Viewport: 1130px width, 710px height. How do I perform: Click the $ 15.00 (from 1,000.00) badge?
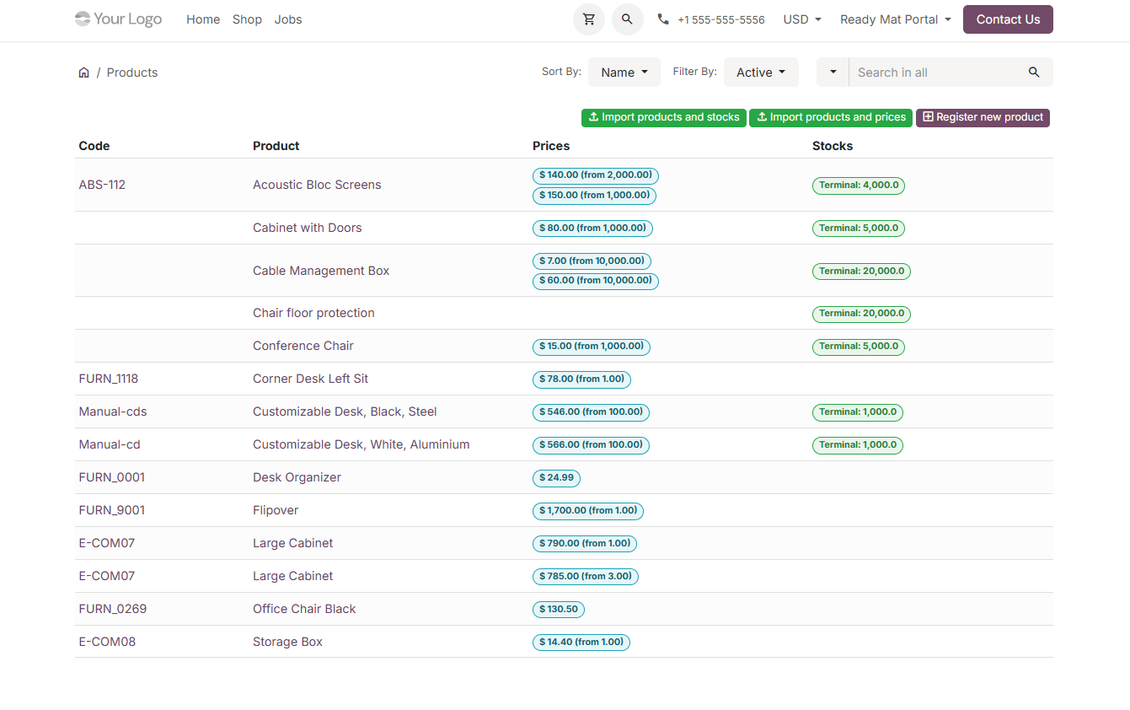click(592, 347)
